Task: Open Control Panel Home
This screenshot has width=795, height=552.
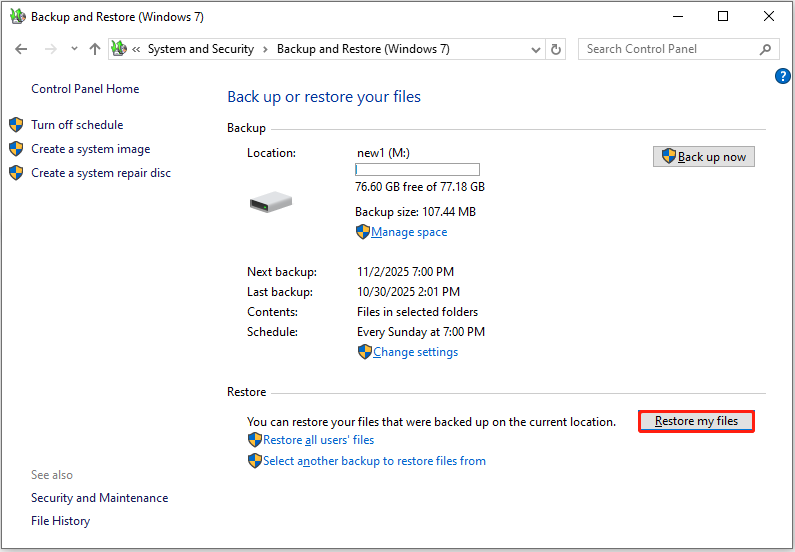Action: pyautogui.click(x=85, y=89)
